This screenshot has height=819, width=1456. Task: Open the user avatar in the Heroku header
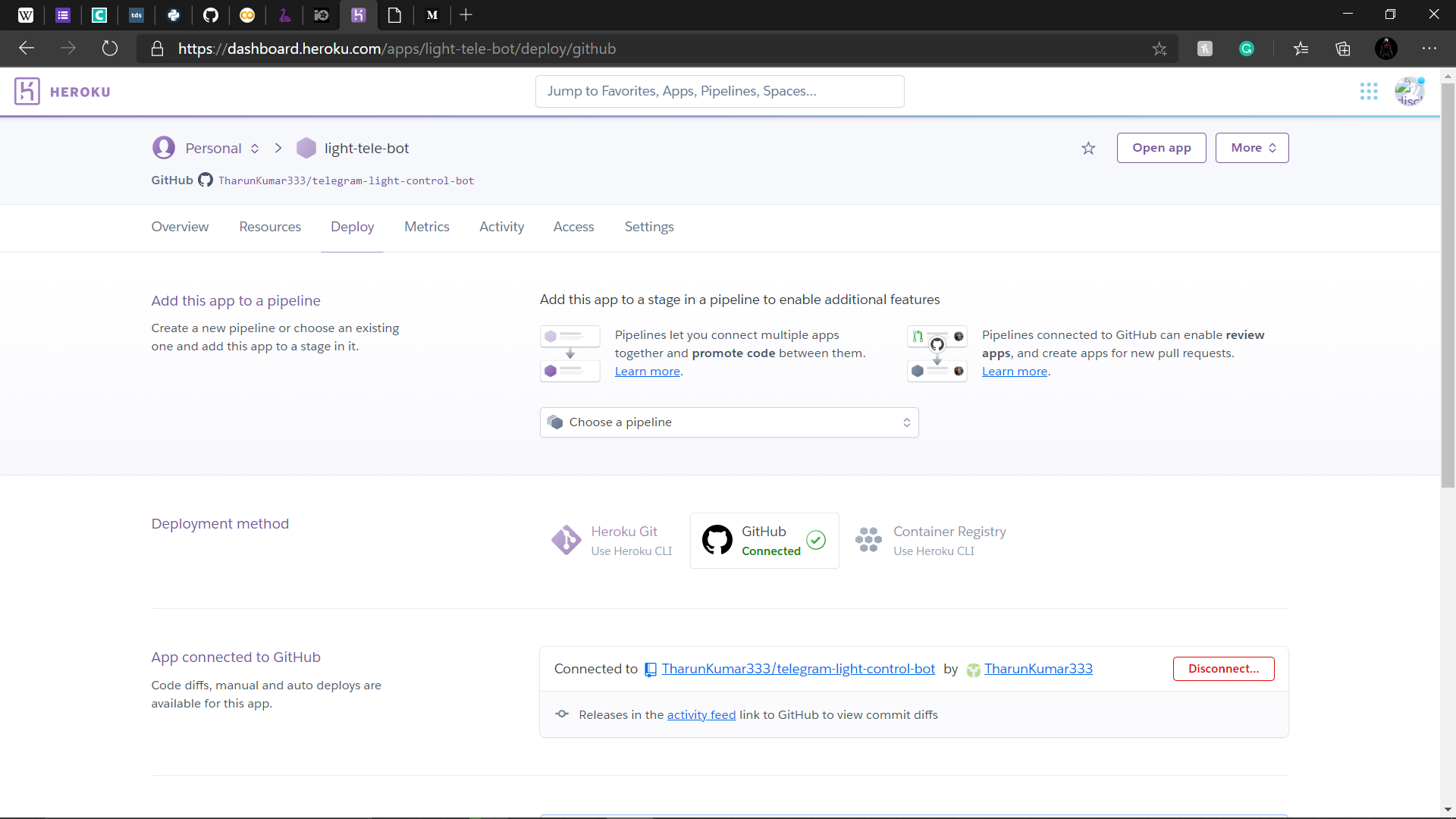point(1410,92)
